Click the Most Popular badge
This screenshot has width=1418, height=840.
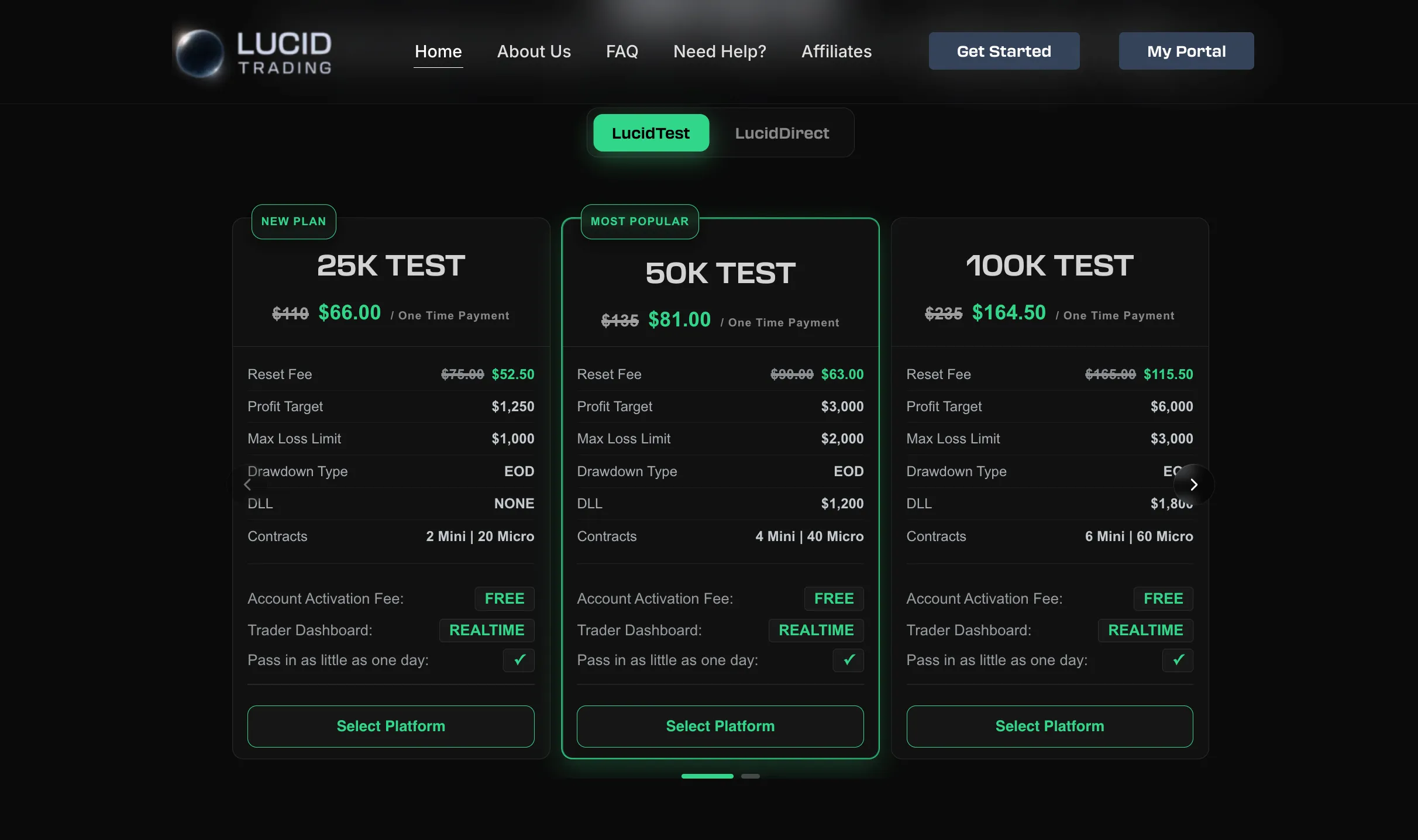pyautogui.click(x=639, y=221)
